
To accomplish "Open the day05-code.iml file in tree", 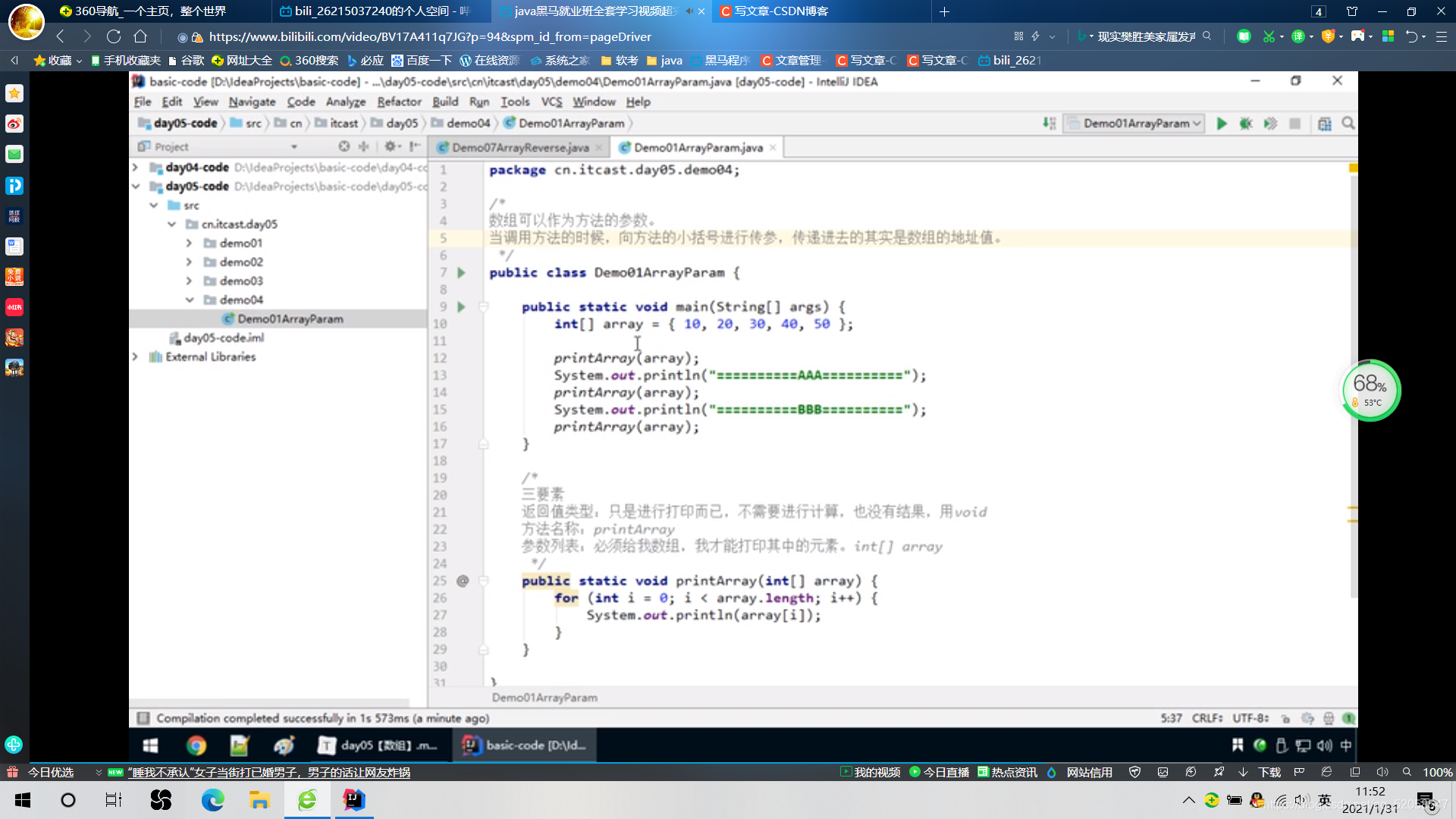I will pyautogui.click(x=223, y=337).
